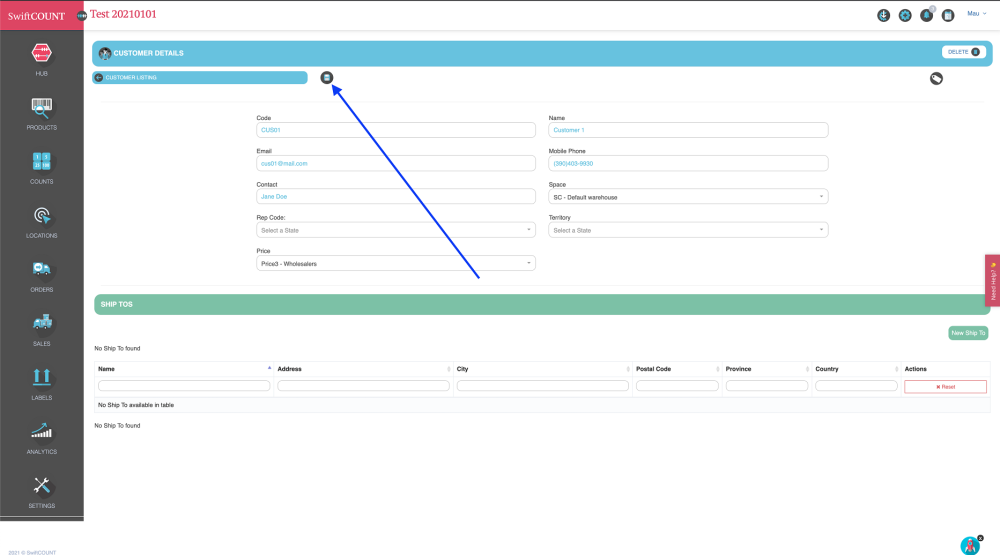Screen dimensions: 1000x555
Task: Return to Customer Listing
Action: point(200,77)
